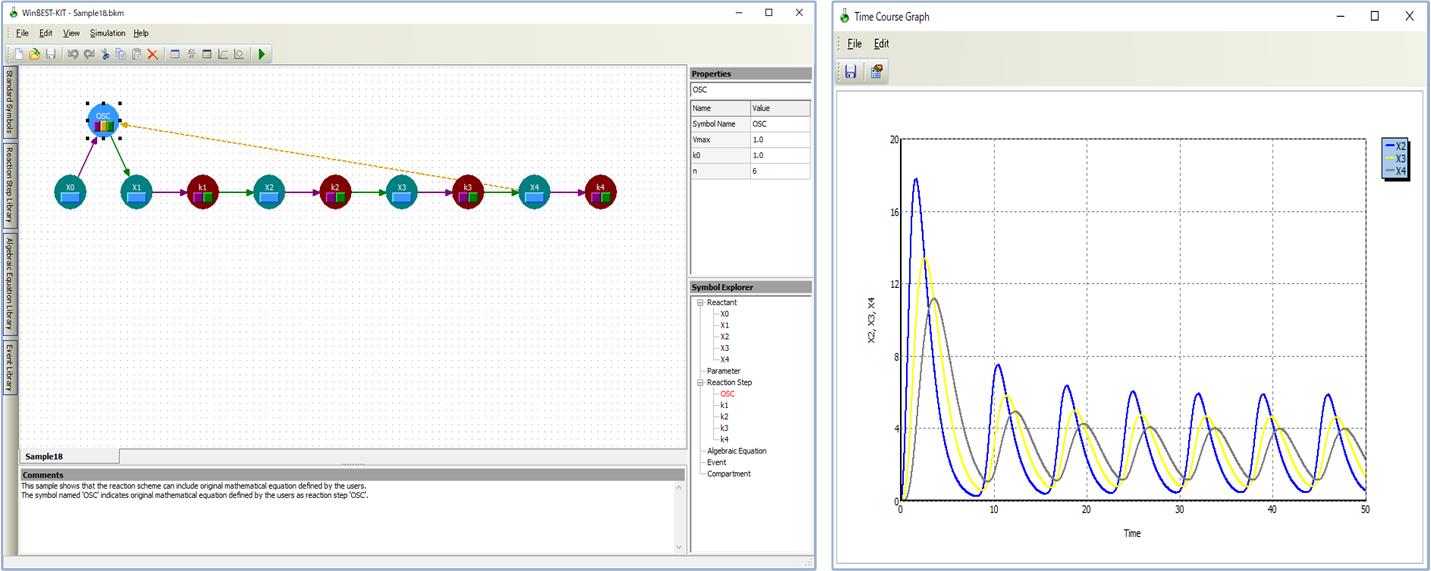The image size is (1431, 571).
Task: Select the X4 reactant node
Action: [534, 191]
